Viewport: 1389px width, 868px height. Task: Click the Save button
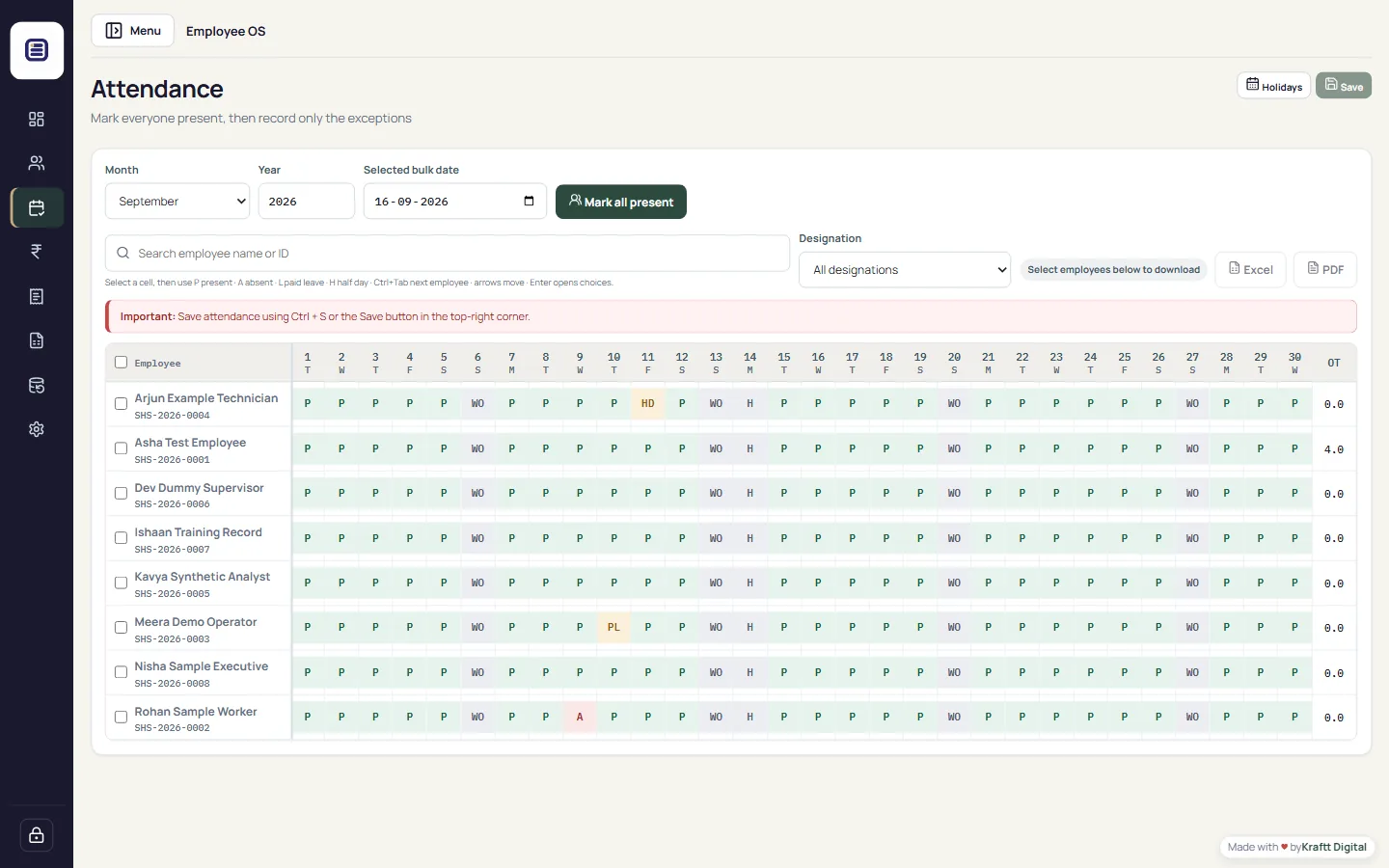1343,86
